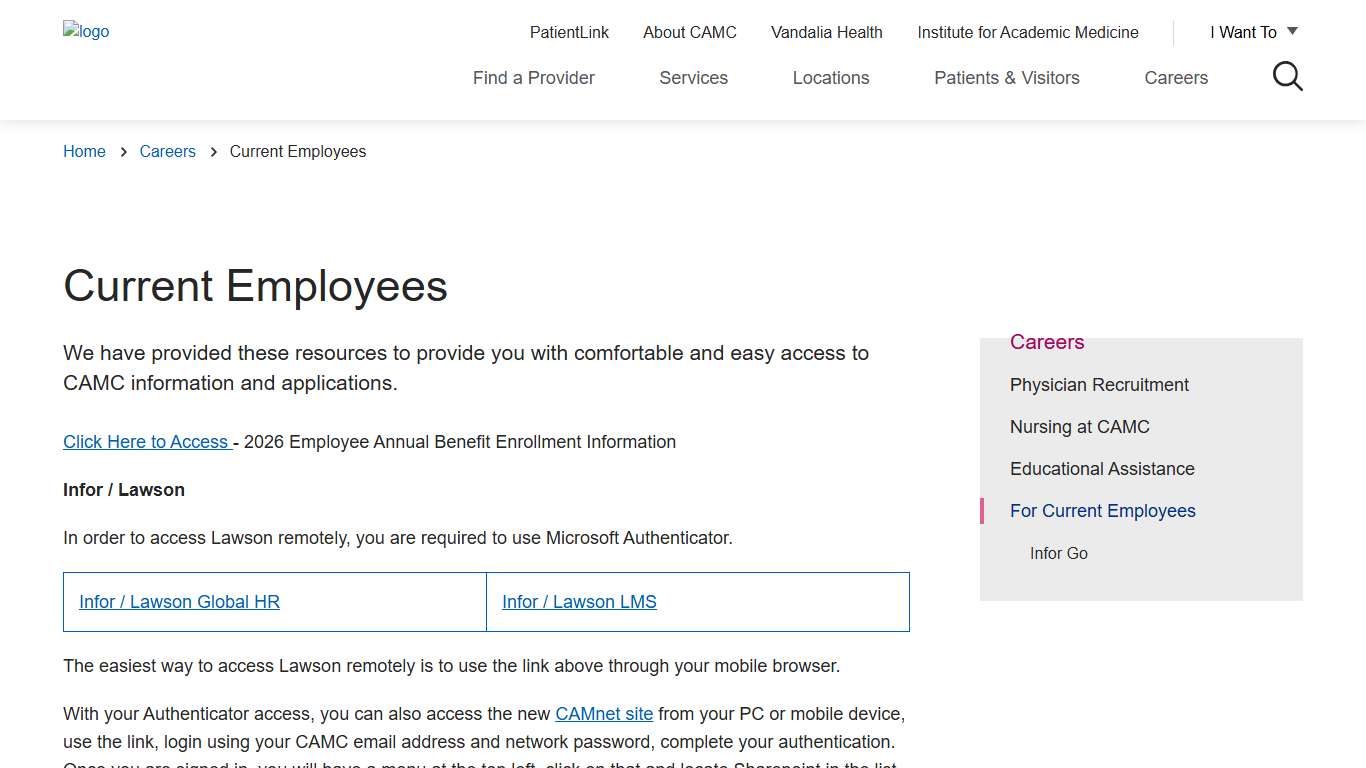Click the chevron after Home breadcrumb

click(122, 151)
